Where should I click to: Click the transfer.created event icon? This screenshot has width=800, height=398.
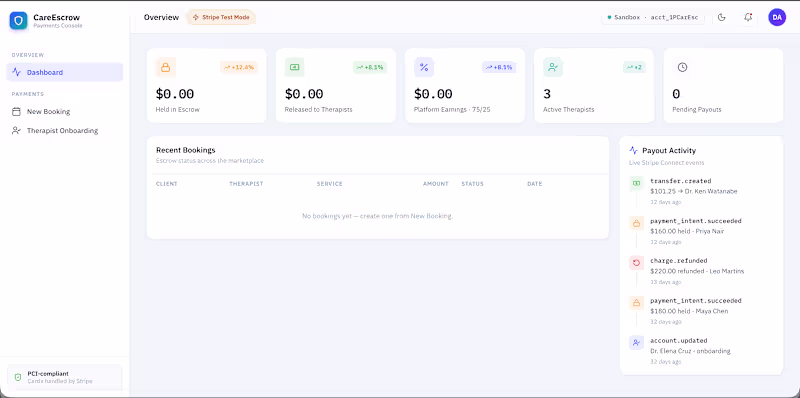[636, 183]
